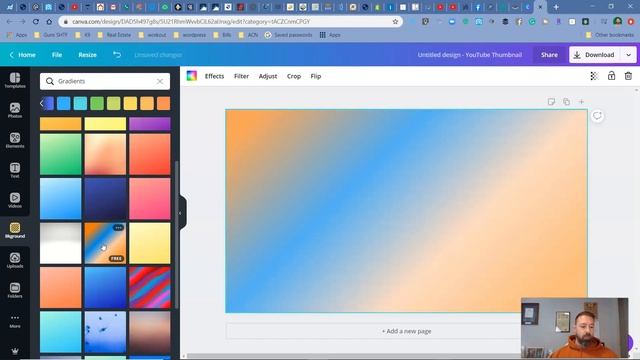Bookmark this page with star icon
640x360 pixels.
click(395, 22)
